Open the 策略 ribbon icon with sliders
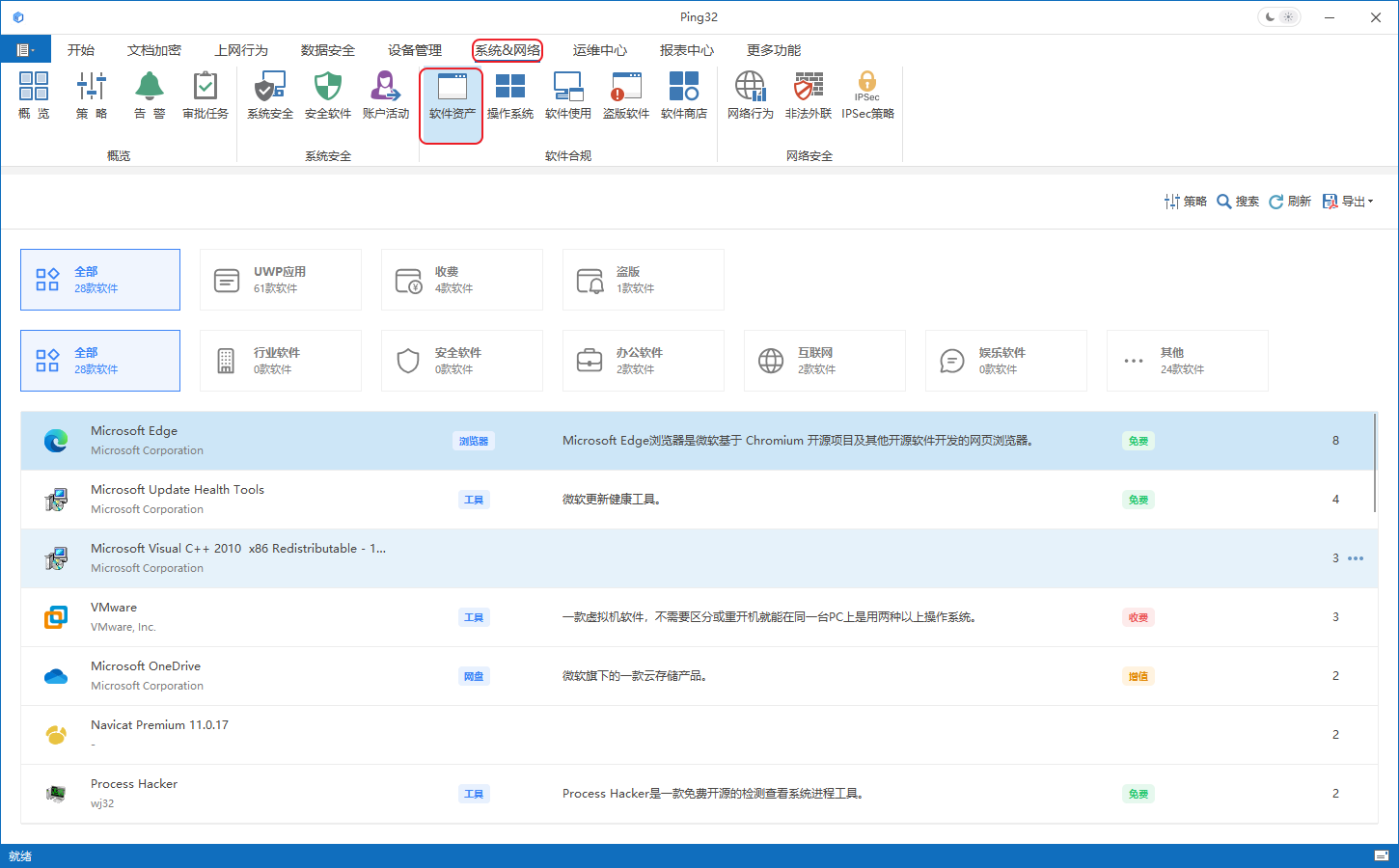 92,95
